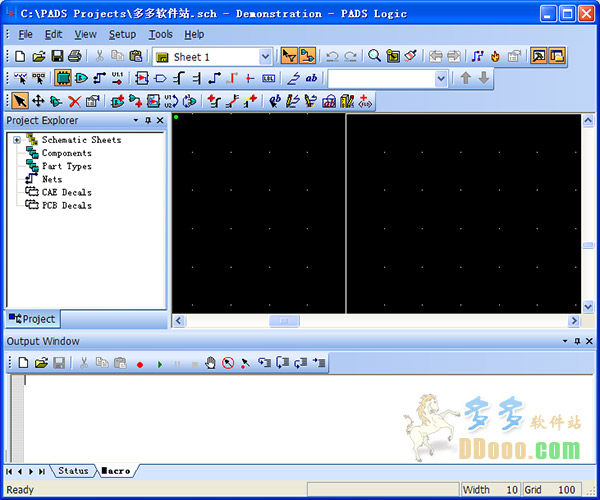Click the Sheet/board view icon
The width and height of the screenshot is (600, 500).
coord(393,57)
